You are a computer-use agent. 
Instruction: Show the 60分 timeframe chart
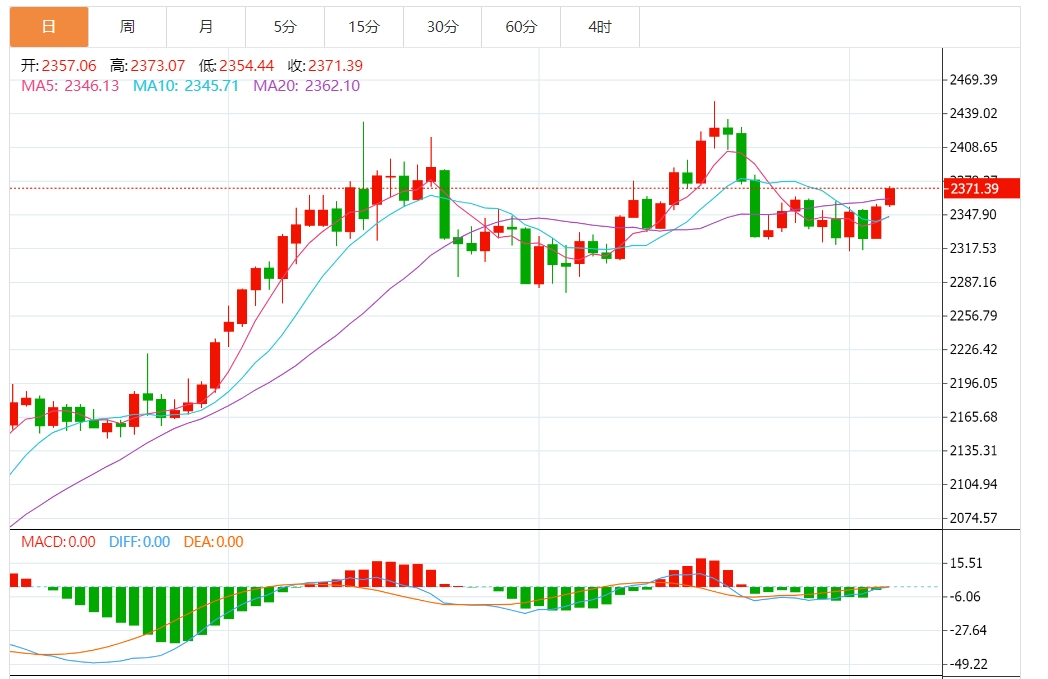tap(521, 27)
